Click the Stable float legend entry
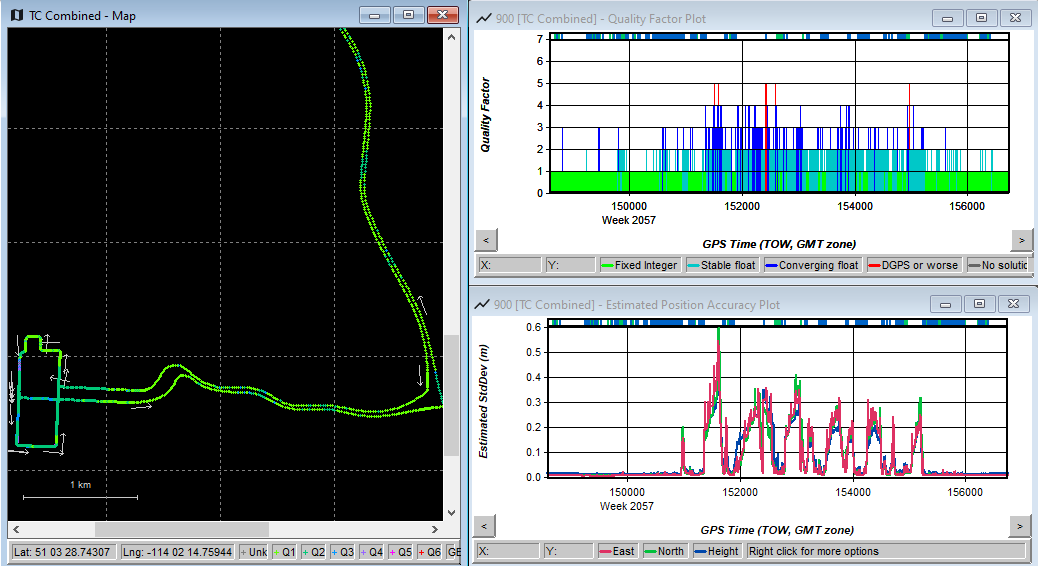This screenshot has width=1038, height=566. (x=722, y=265)
